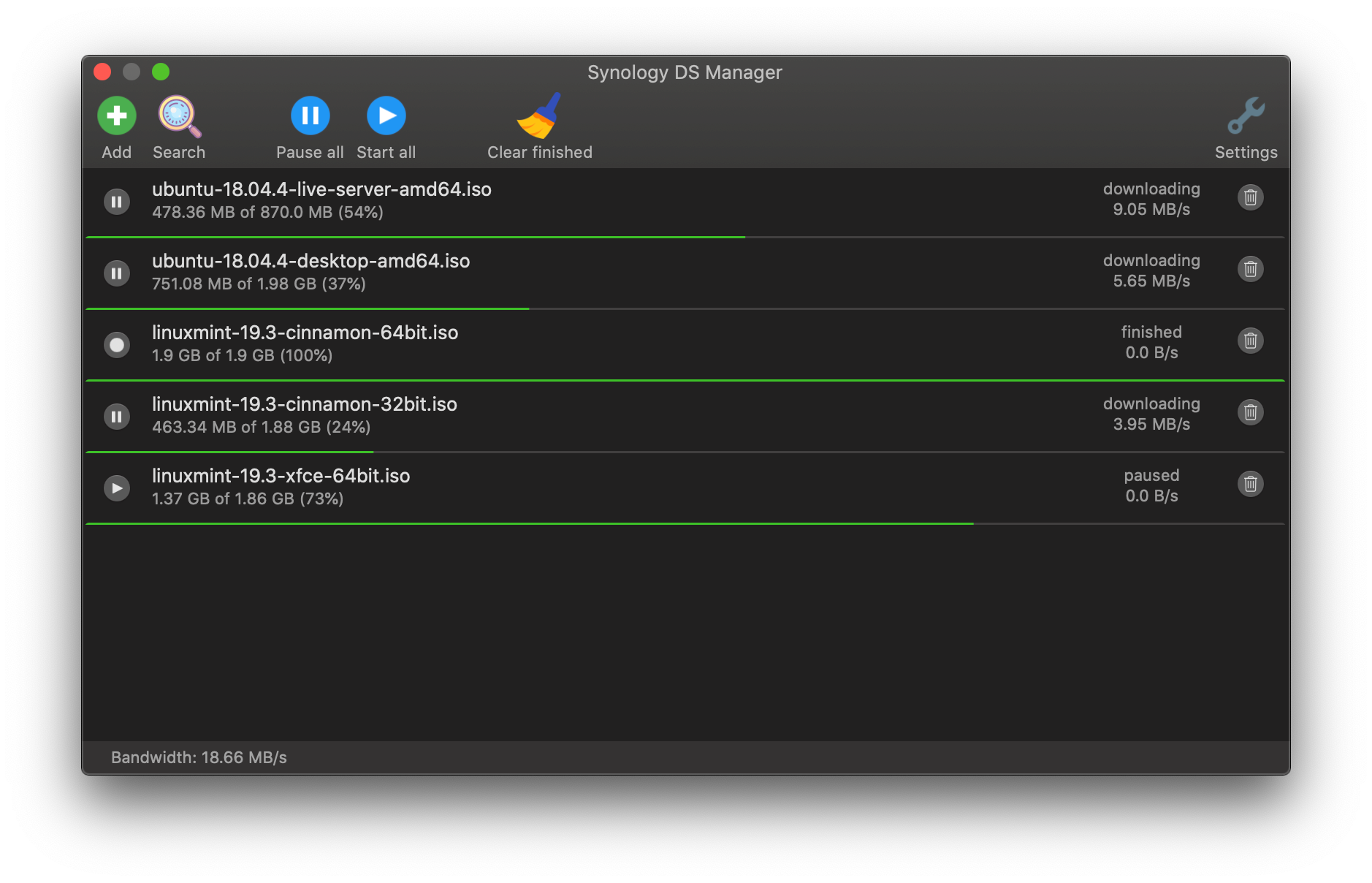Select the linuxmint-19.3-cinnamon-32bit.iso file name
1372x883 pixels.
tap(305, 404)
